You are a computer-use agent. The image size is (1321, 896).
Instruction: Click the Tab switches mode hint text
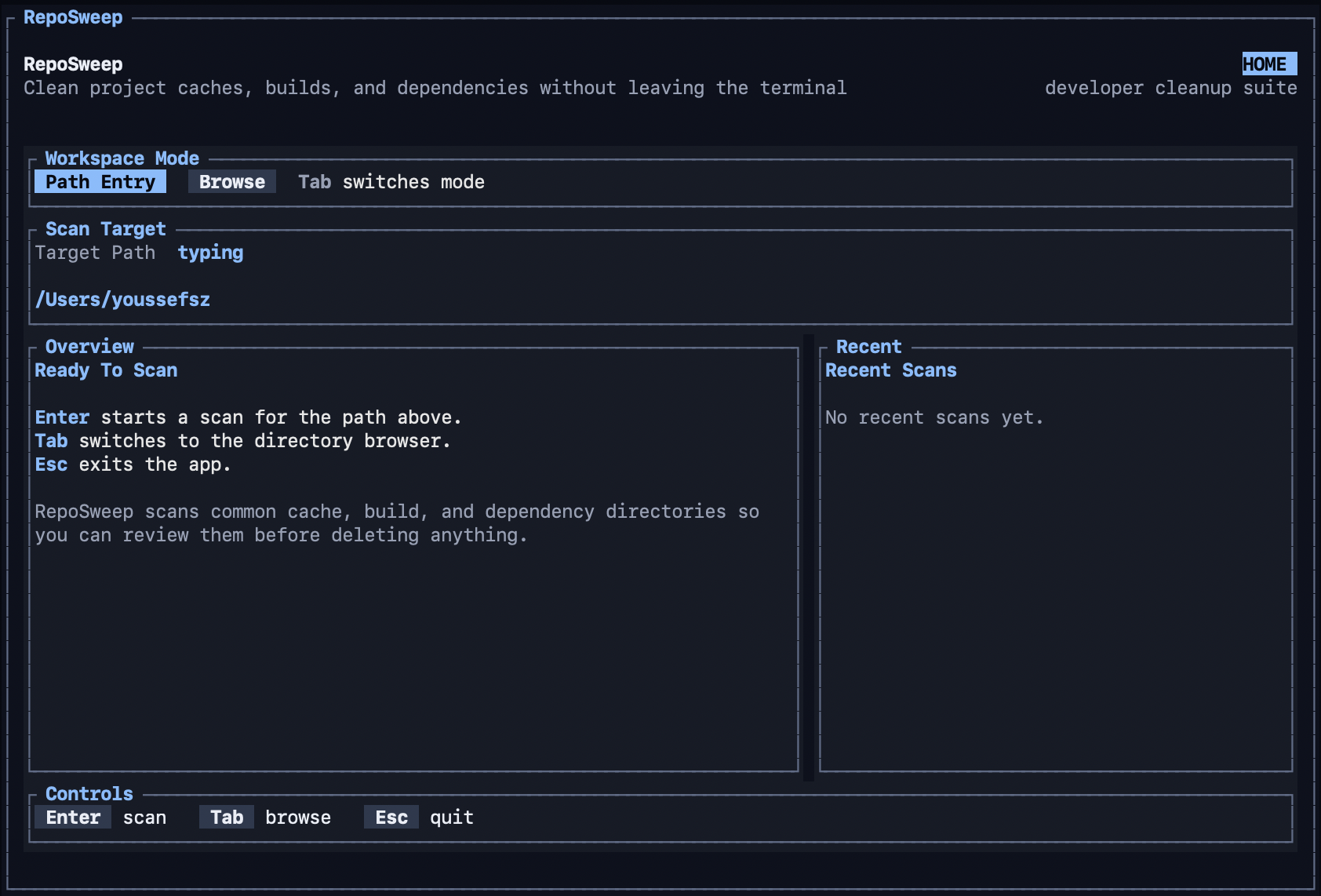click(391, 181)
